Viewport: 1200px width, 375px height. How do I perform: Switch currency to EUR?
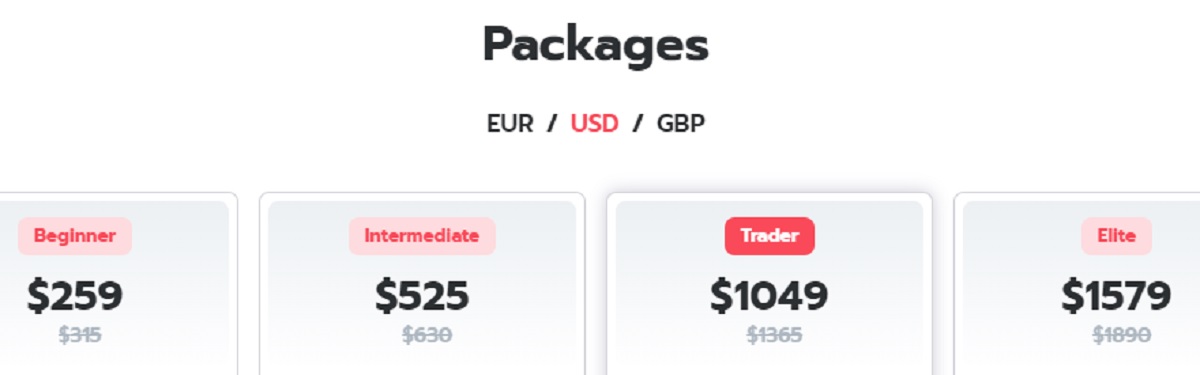510,124
